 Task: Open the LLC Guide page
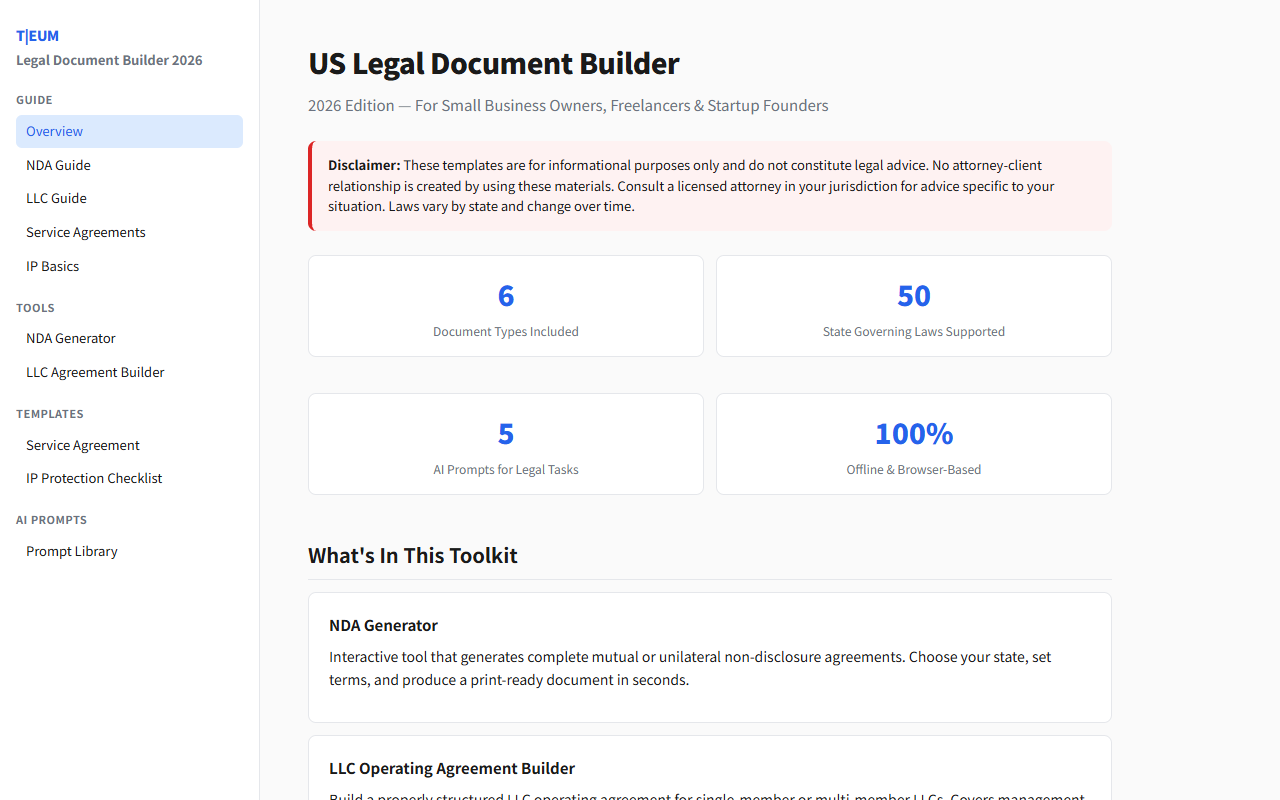(x=56, y=198)
